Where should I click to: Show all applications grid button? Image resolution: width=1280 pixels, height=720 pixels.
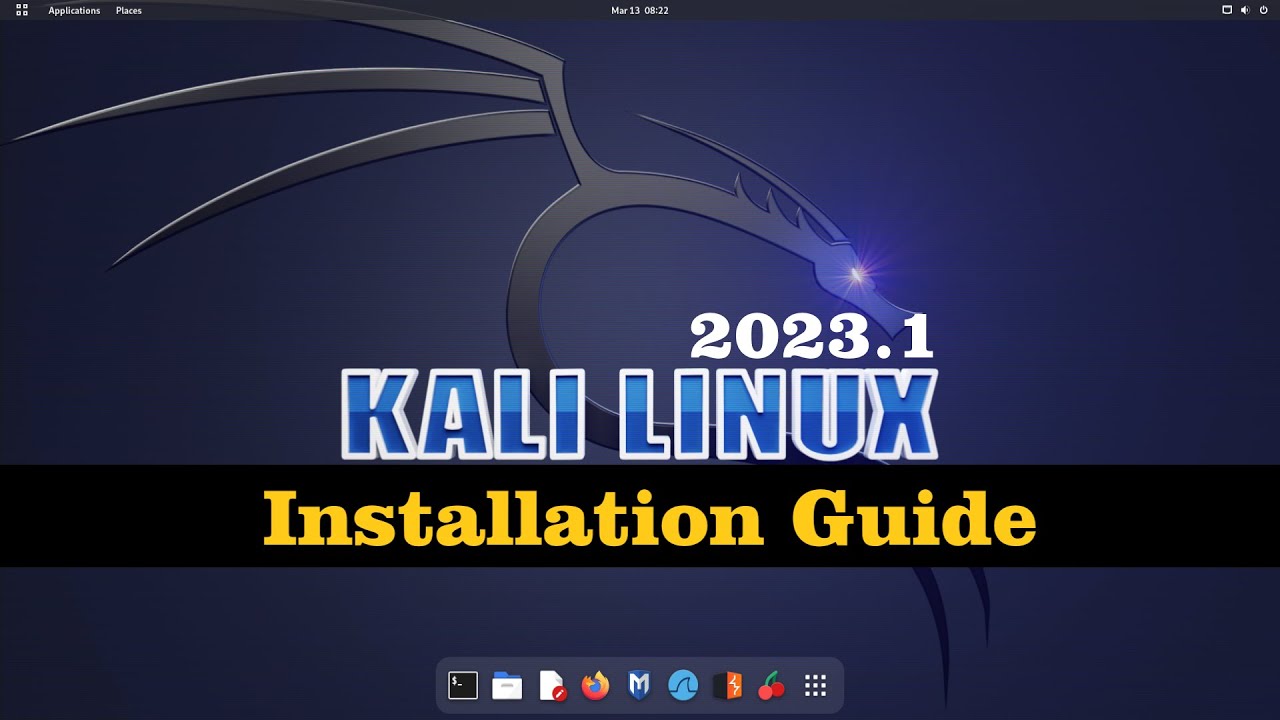pyautogui.click(x=815, y=685)
